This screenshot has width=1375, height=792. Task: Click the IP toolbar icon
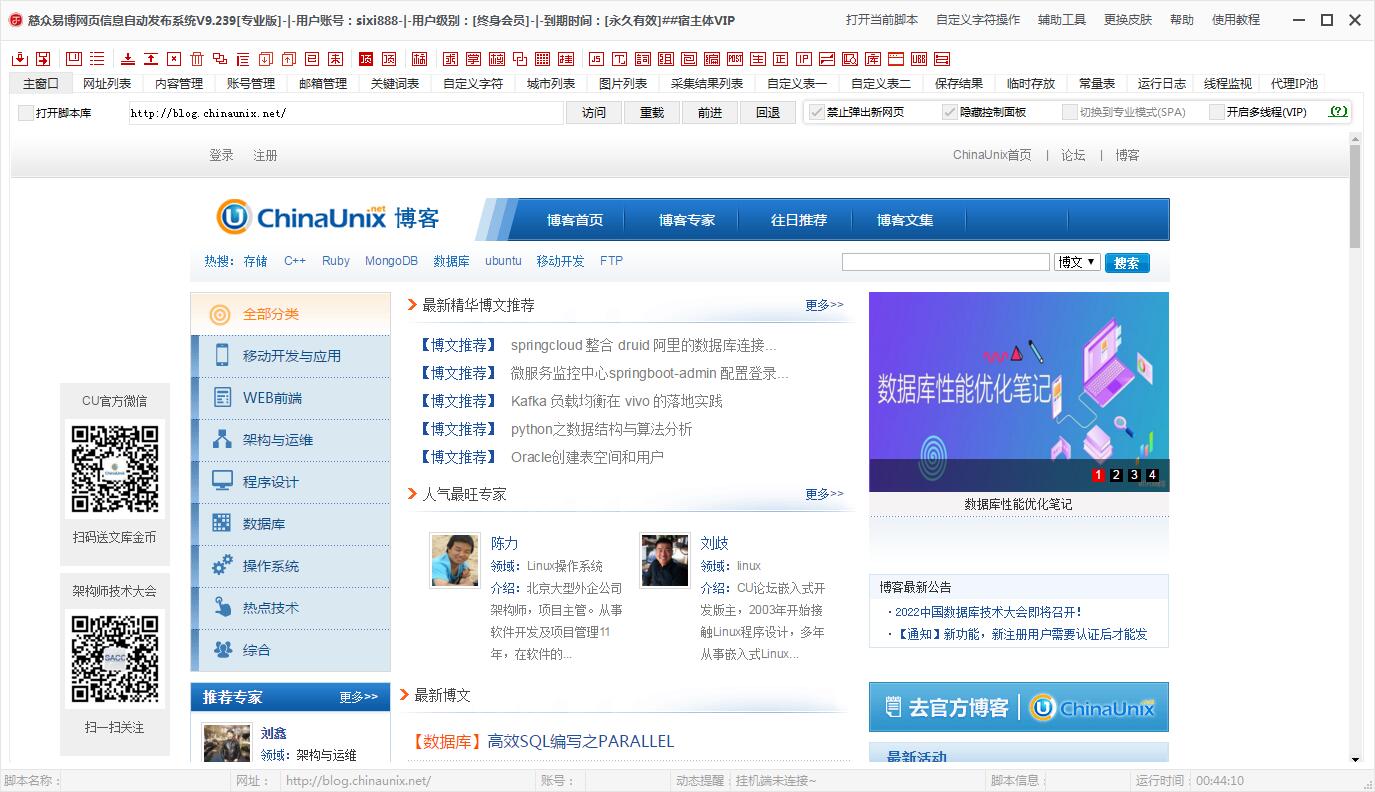[804, 59]
